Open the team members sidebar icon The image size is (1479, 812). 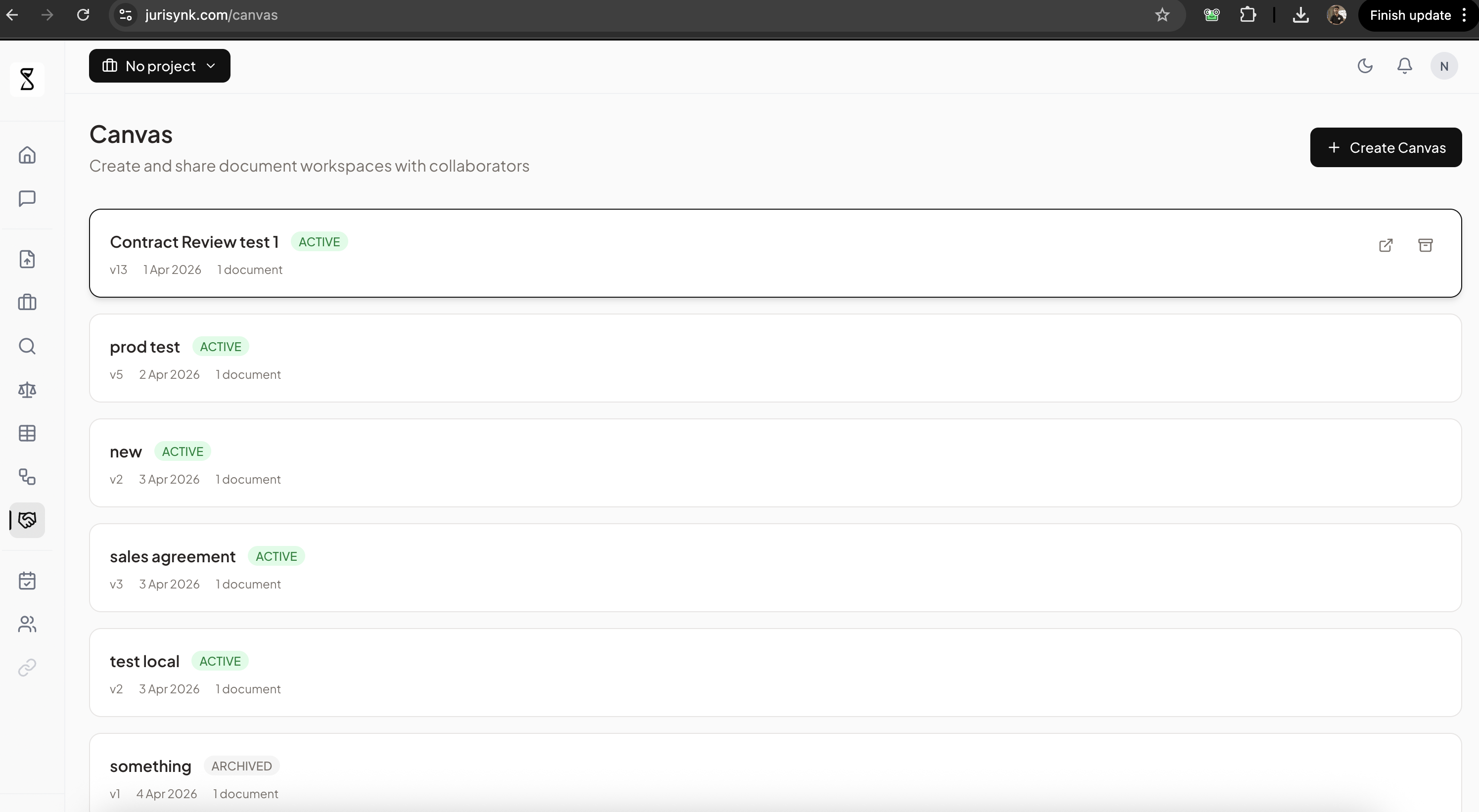[27, 624]
